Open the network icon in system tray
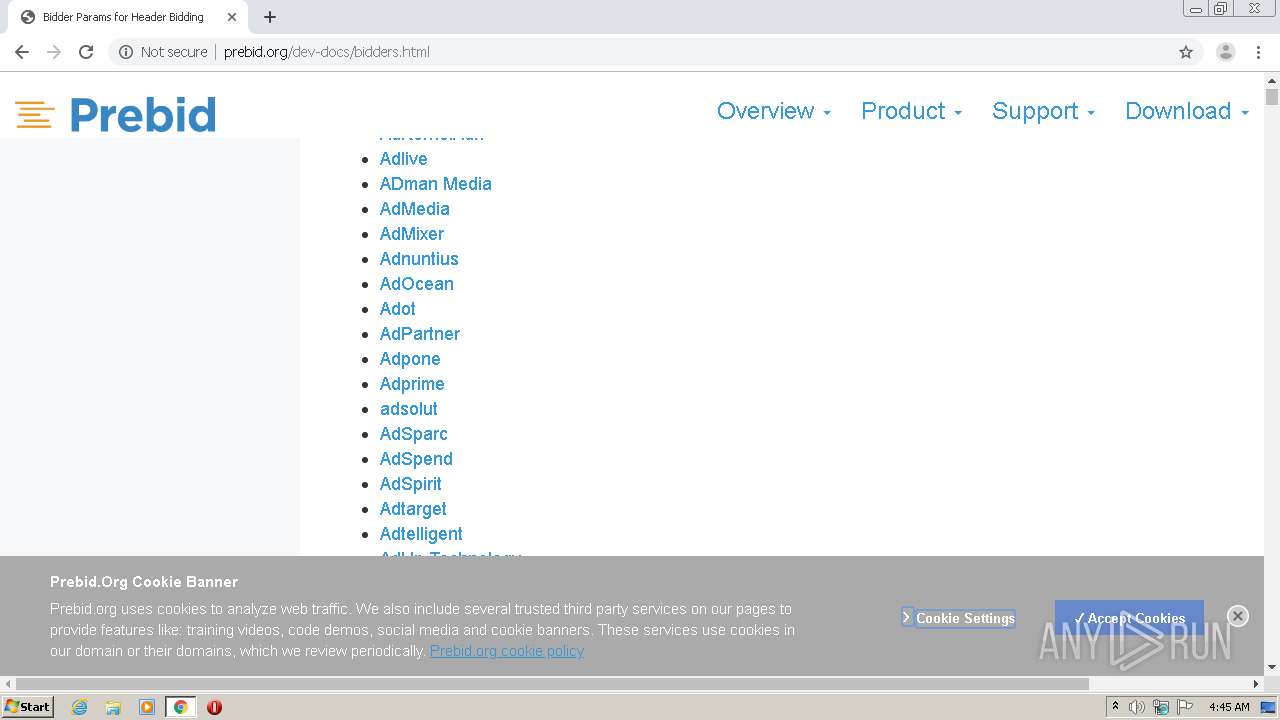 tap(1161, 707)
